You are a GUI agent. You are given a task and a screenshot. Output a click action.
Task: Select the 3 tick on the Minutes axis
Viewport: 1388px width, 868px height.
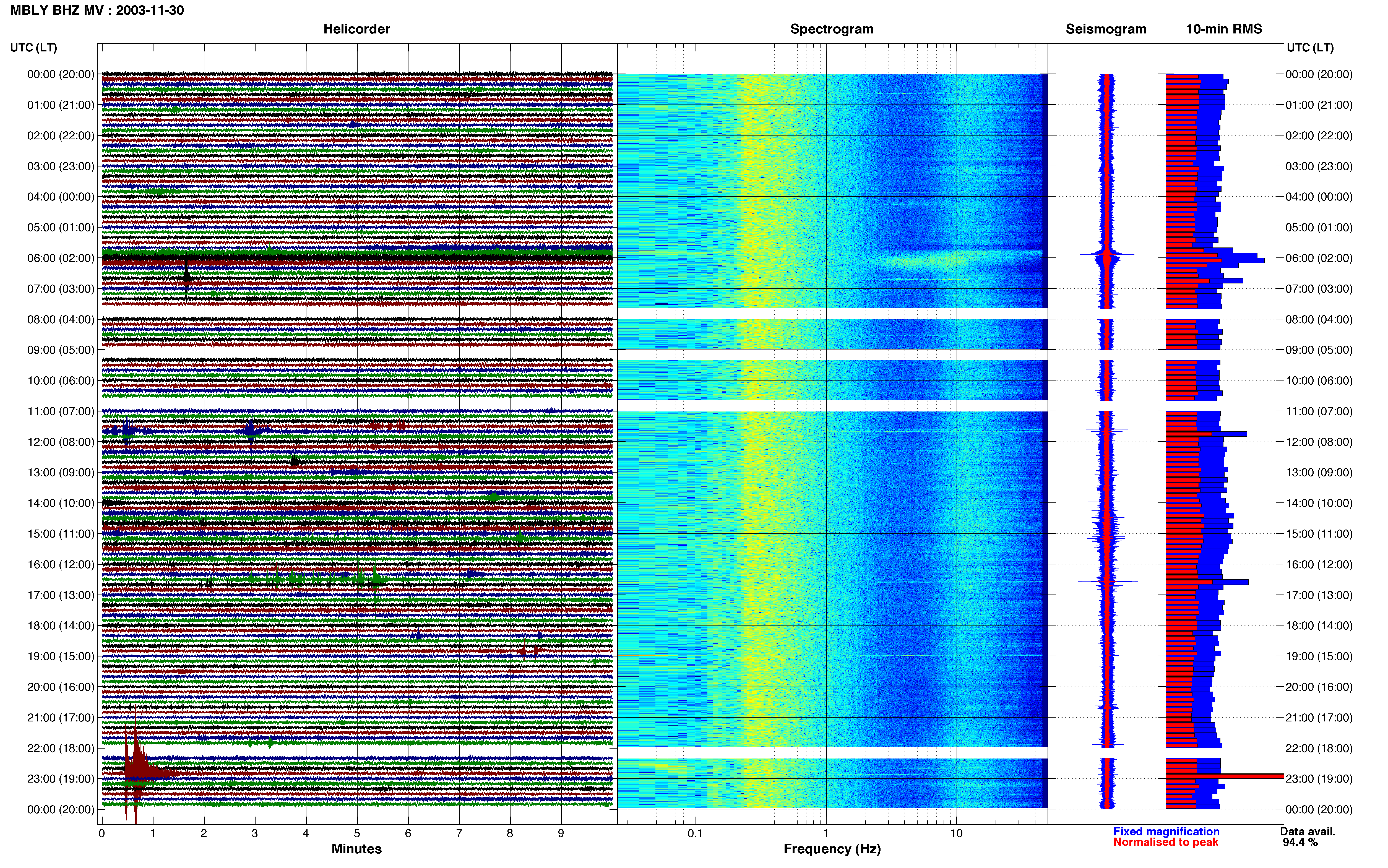coord(255,833)
